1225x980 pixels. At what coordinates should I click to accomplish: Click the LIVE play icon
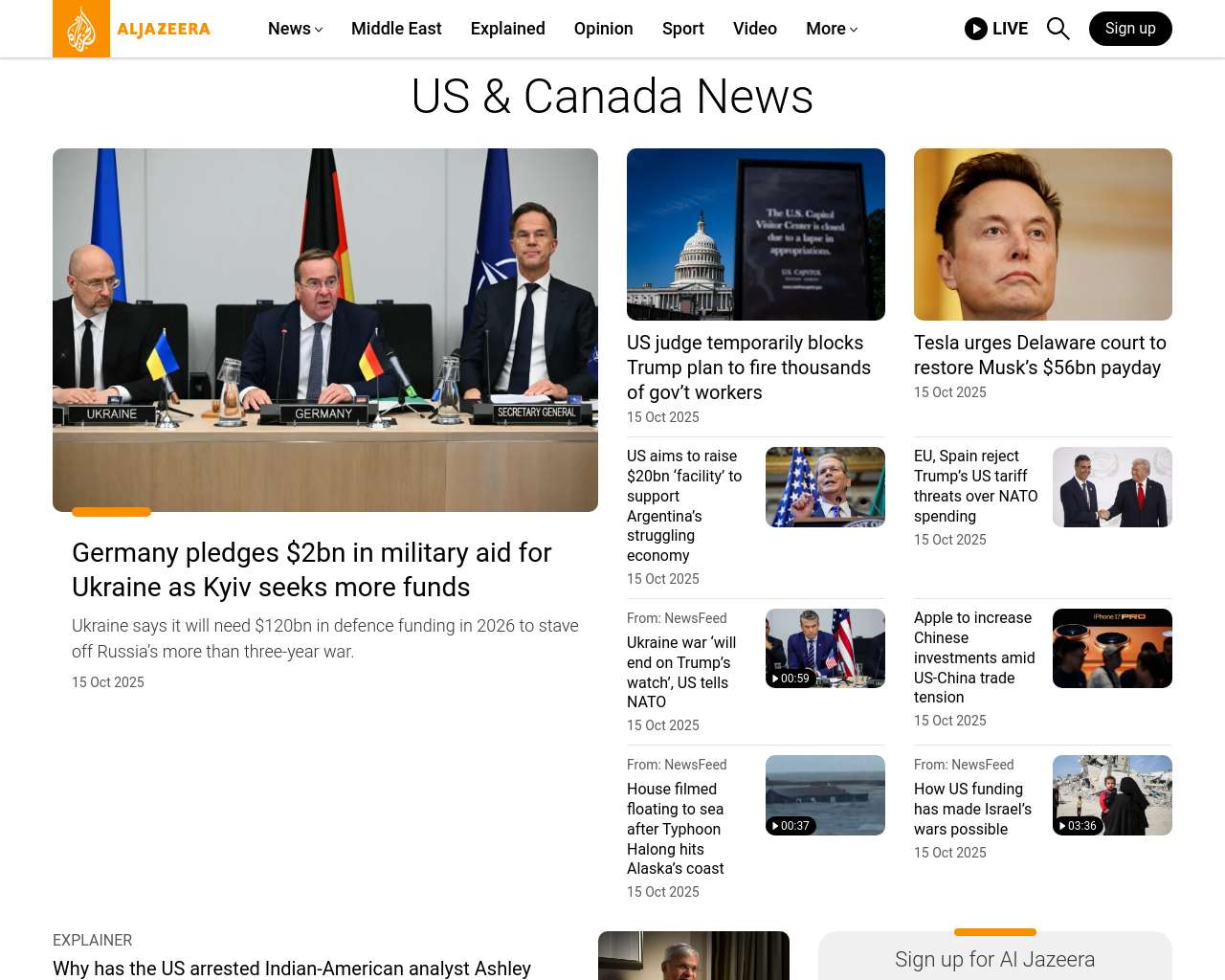click(x=976, y=29)
